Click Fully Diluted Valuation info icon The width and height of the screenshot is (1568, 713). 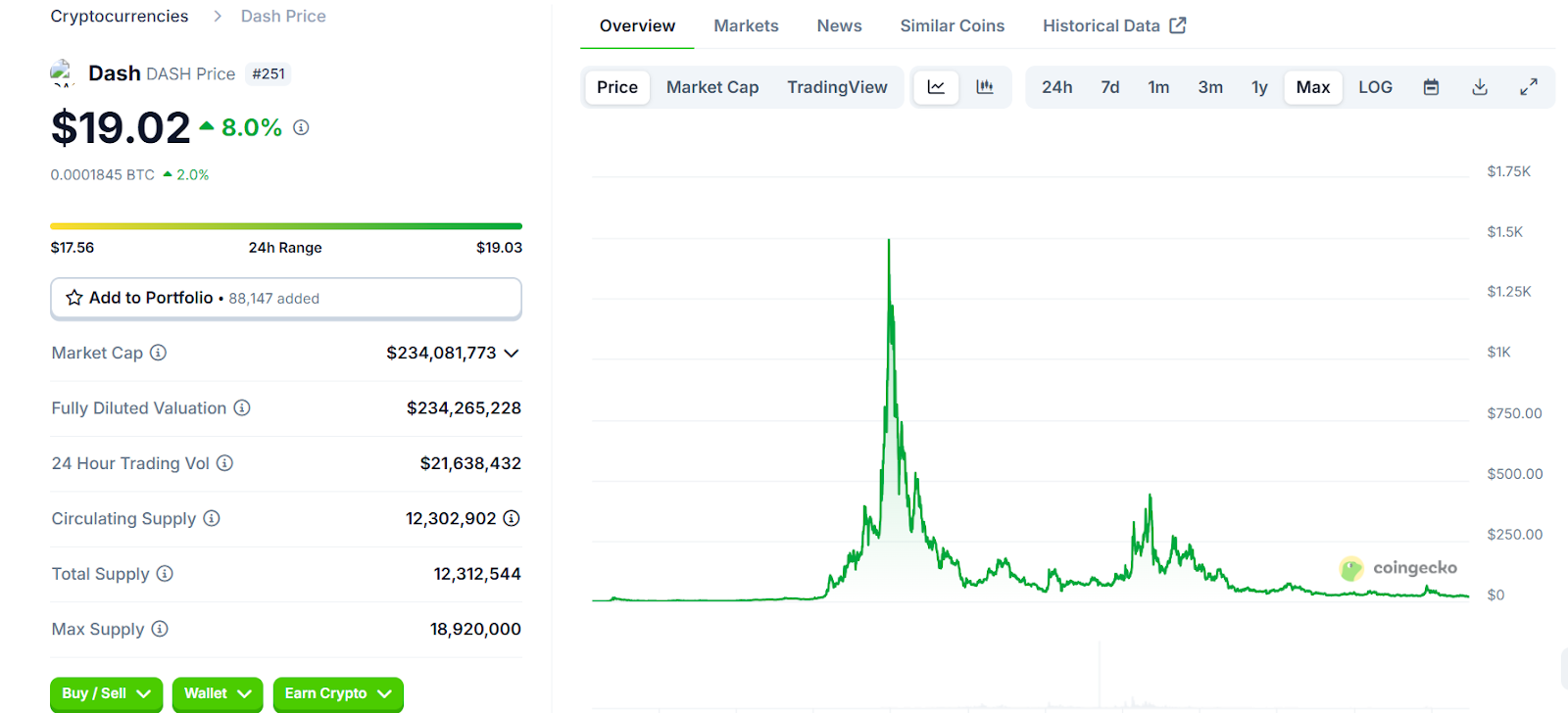click(242, 407)
